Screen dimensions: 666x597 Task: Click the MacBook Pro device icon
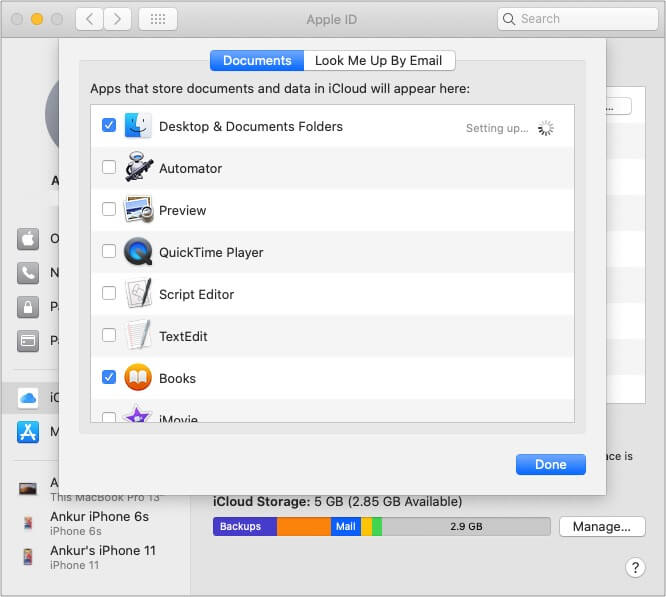(28, 489)
